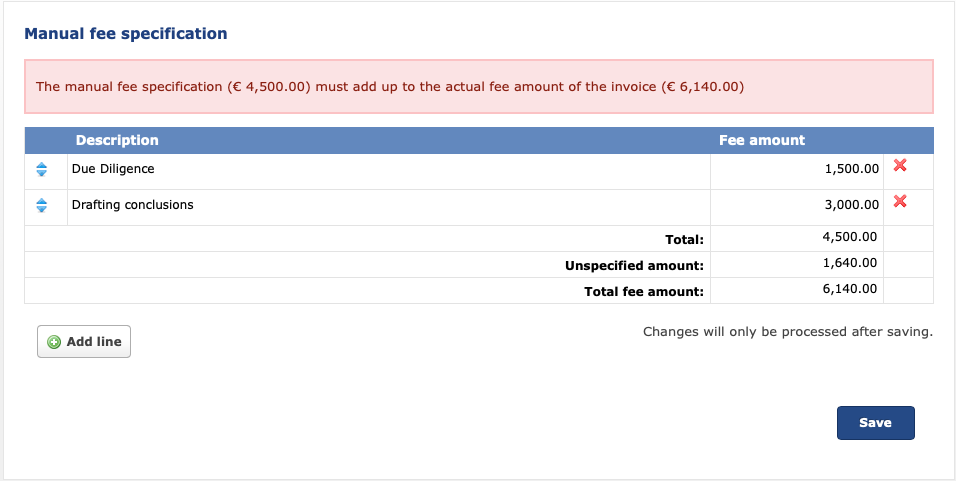
Task: Click the Total: label
Action: point(684,240)
